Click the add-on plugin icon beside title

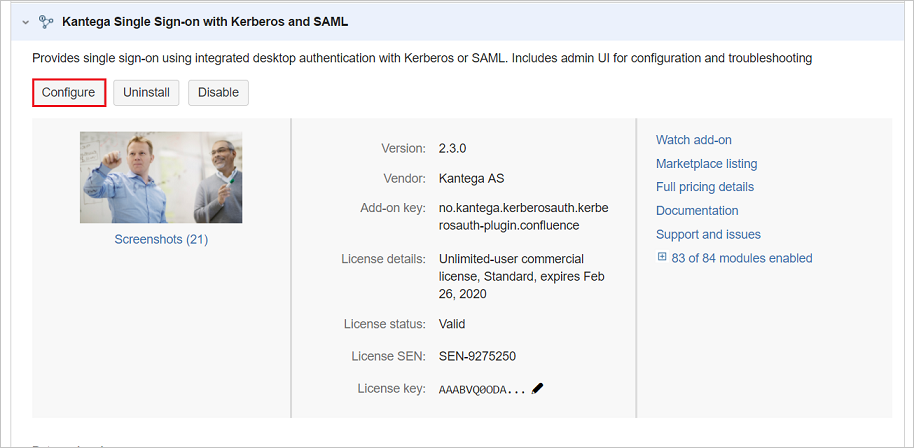coord(45,21)
